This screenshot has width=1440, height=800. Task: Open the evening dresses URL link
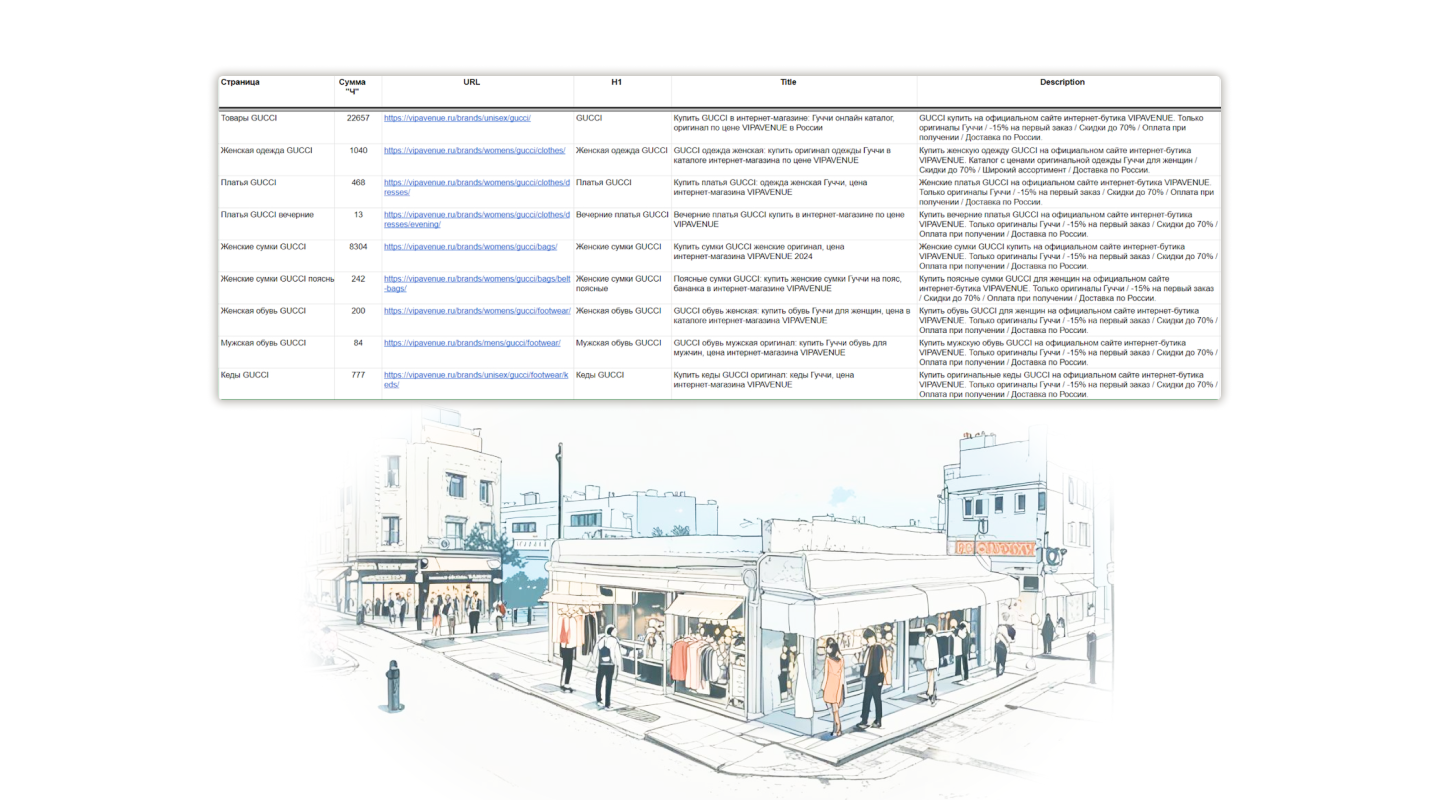[477, 219]
